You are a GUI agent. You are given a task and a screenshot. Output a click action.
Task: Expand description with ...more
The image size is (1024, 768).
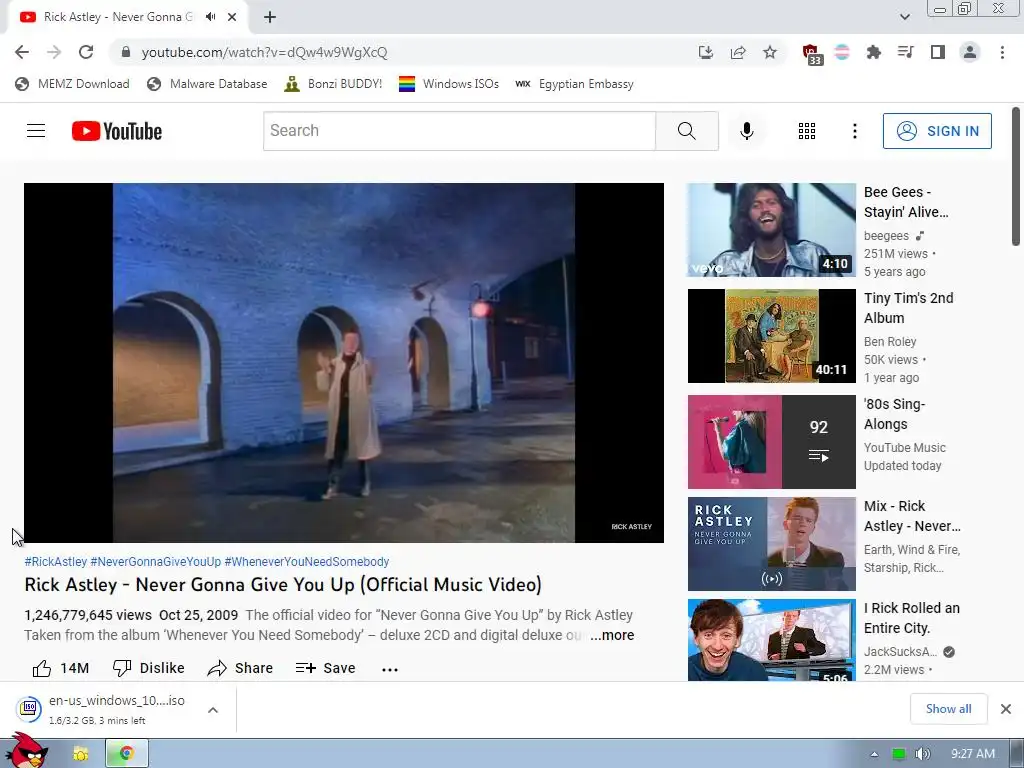(x=612, y=635)
